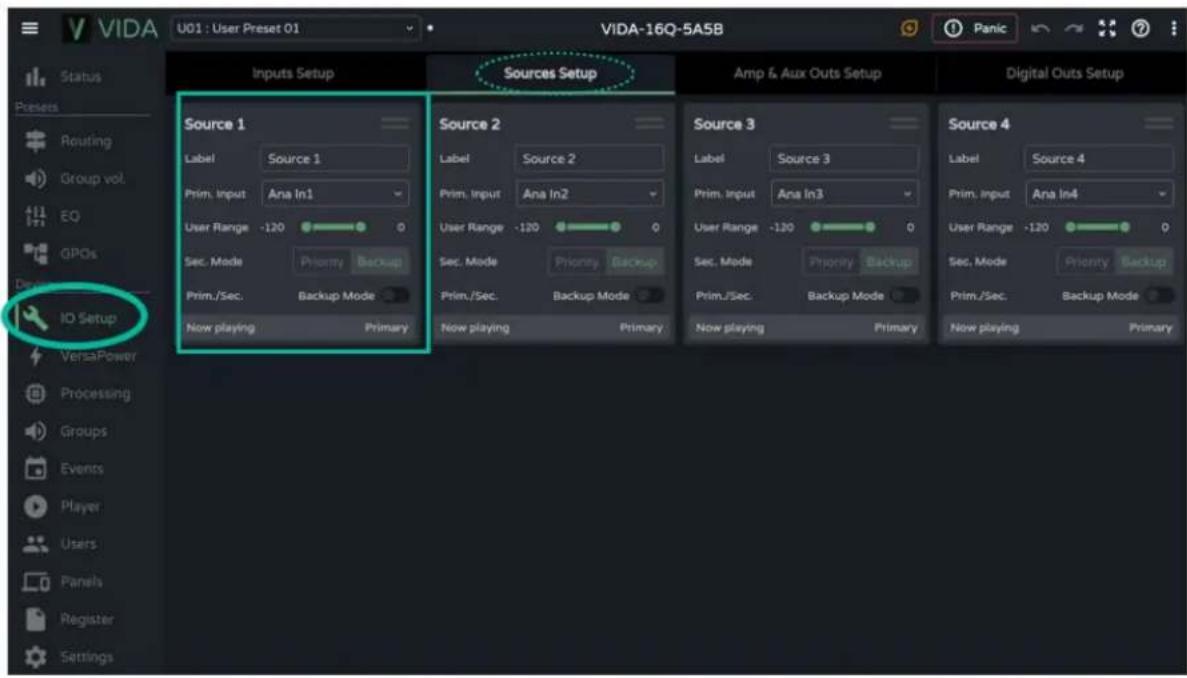Click the Source 2 Label input field
The height and width of the screenshot is (678, 1187).
(x=590, y=159)
